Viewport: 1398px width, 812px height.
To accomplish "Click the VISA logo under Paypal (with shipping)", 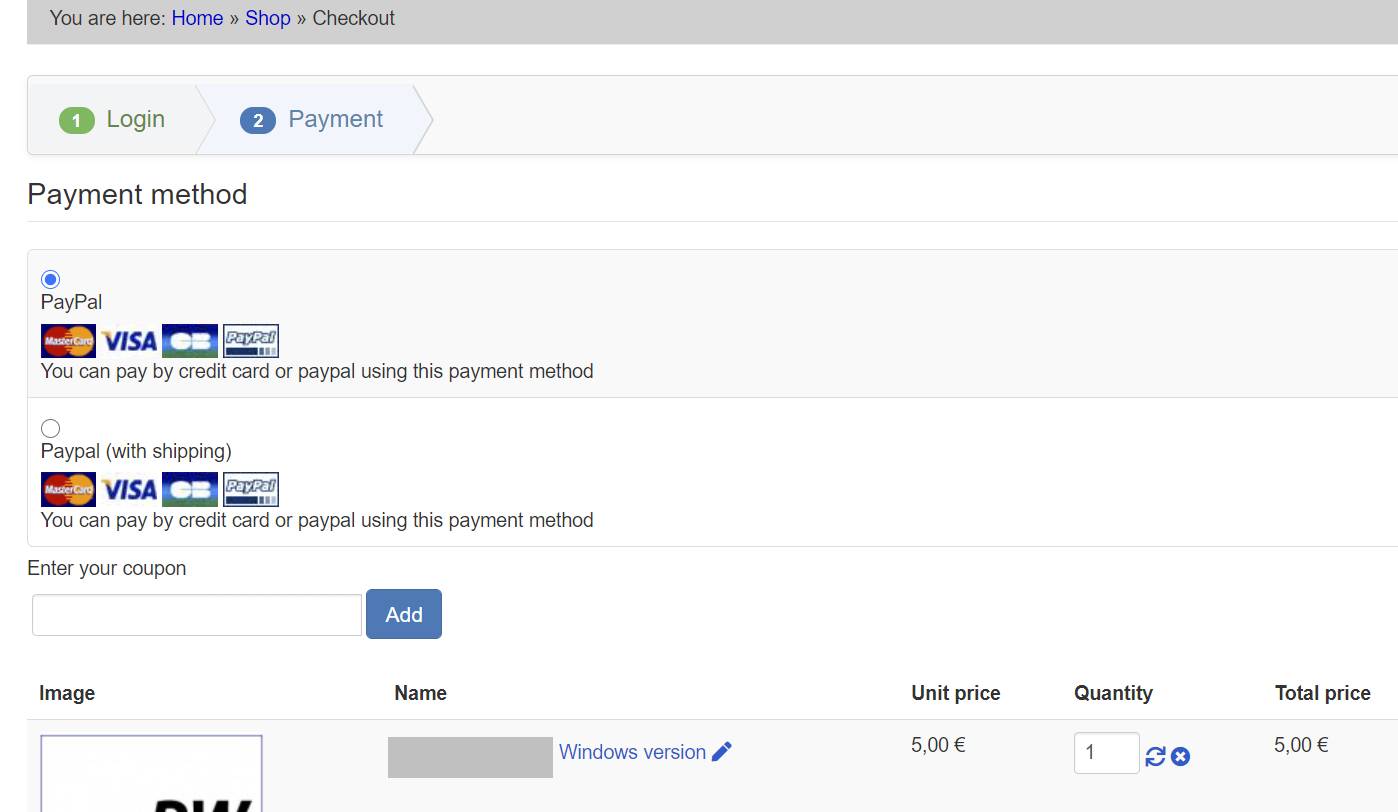I will tap(129, 490).
